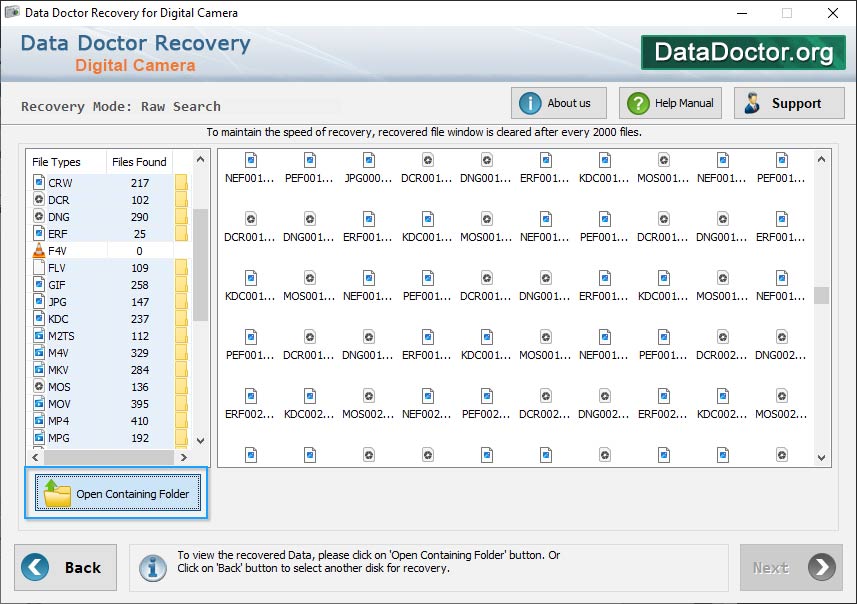Click the file types list scroll right arrow

pos(184,457)
